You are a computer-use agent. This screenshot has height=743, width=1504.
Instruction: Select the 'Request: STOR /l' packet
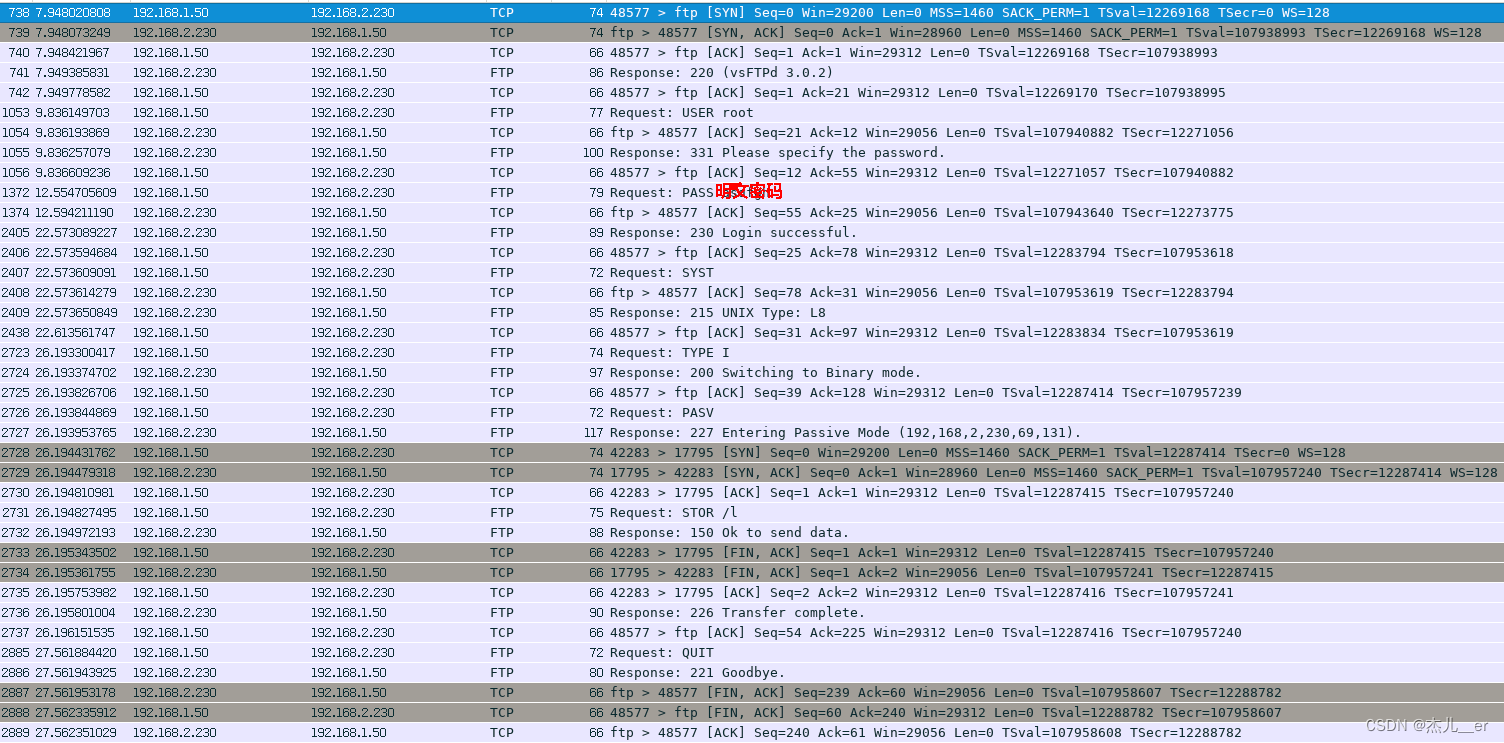[x=752, y=513]
